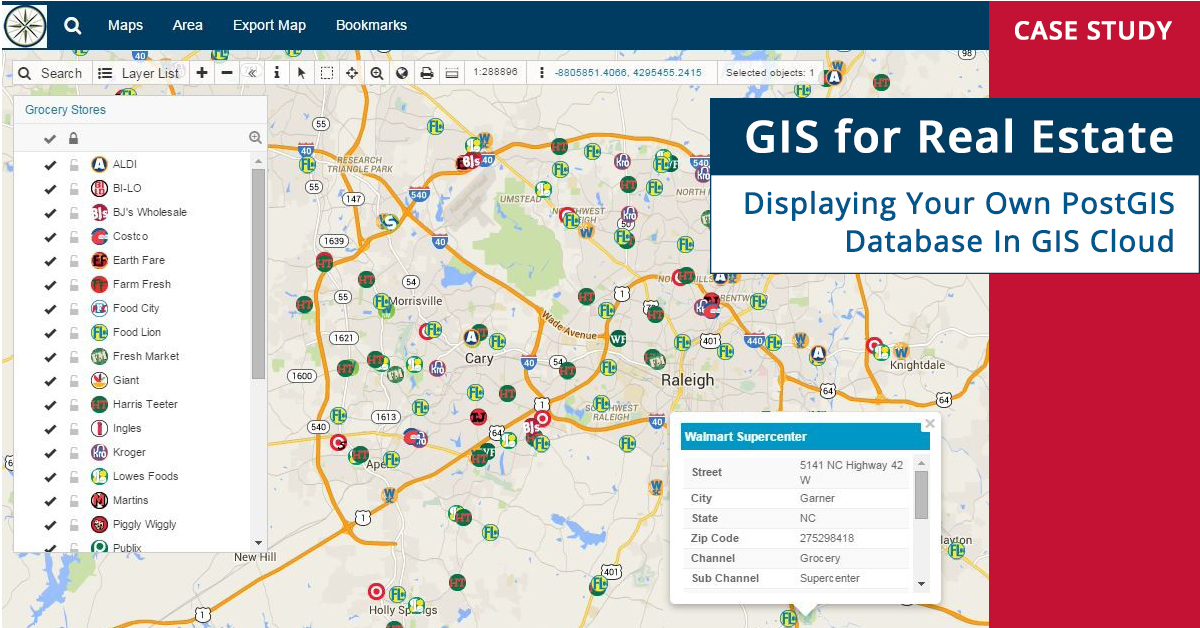The image size is (1200, 628).
Task: Zoom in with the plus tool
Action: pyautogui.click(x=202, y=73)
